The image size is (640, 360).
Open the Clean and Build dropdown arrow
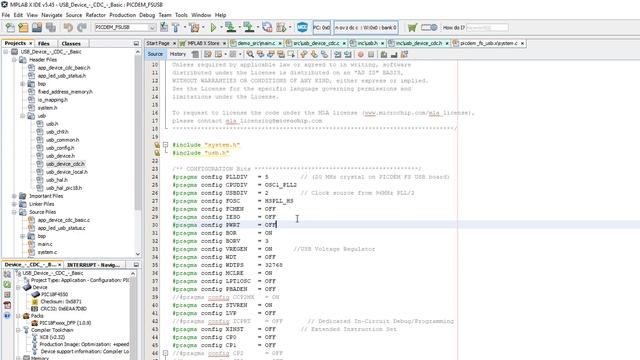click(203, 27)
